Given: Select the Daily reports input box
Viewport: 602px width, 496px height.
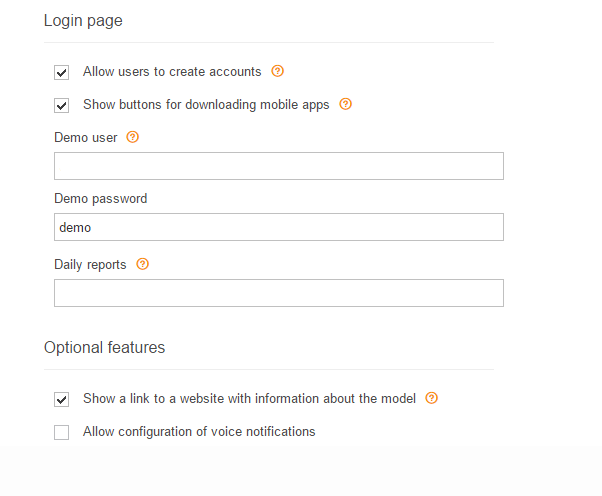Looking at the screenshot, I should [x=279, y=293].
